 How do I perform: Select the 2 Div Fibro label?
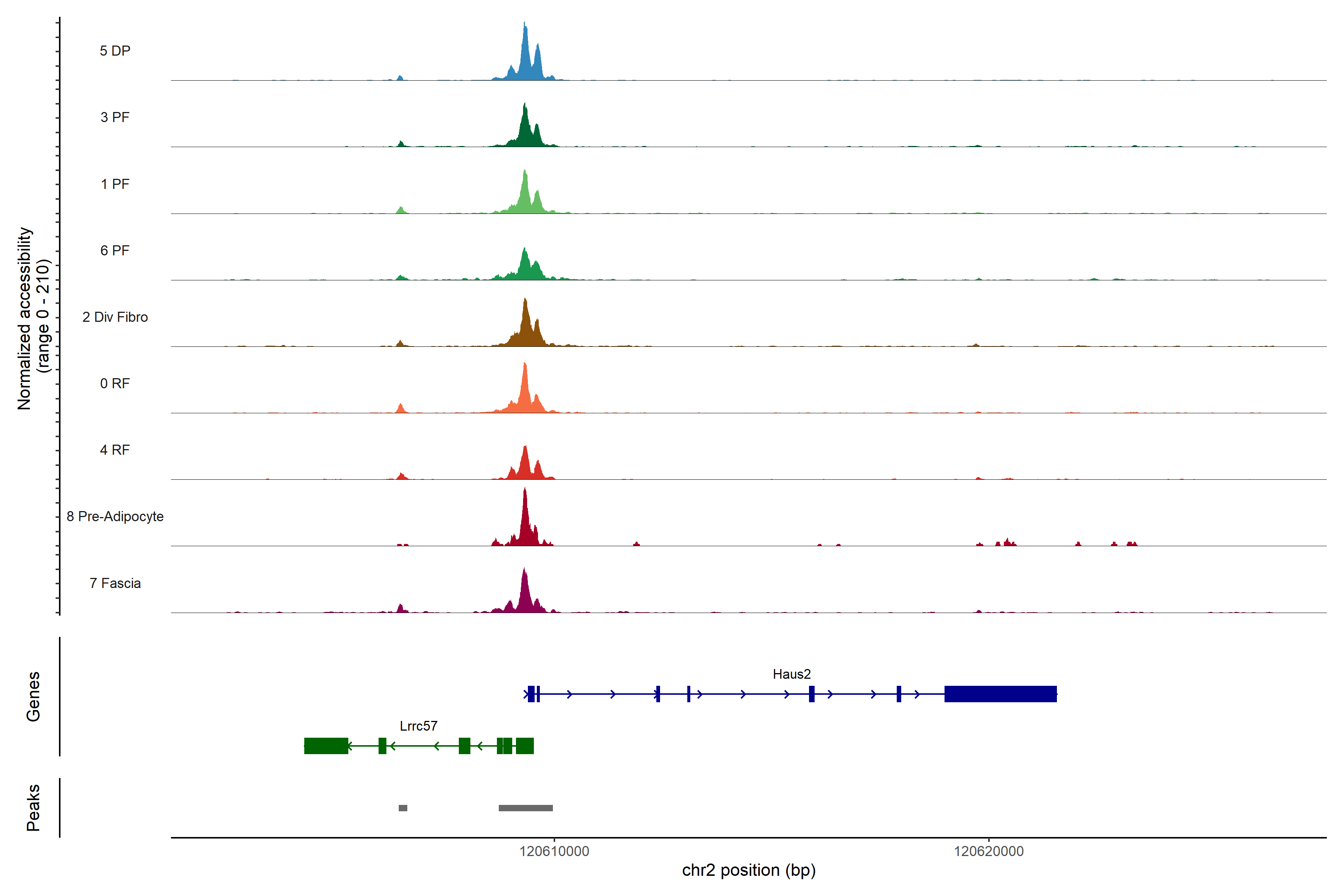(115, 317)
